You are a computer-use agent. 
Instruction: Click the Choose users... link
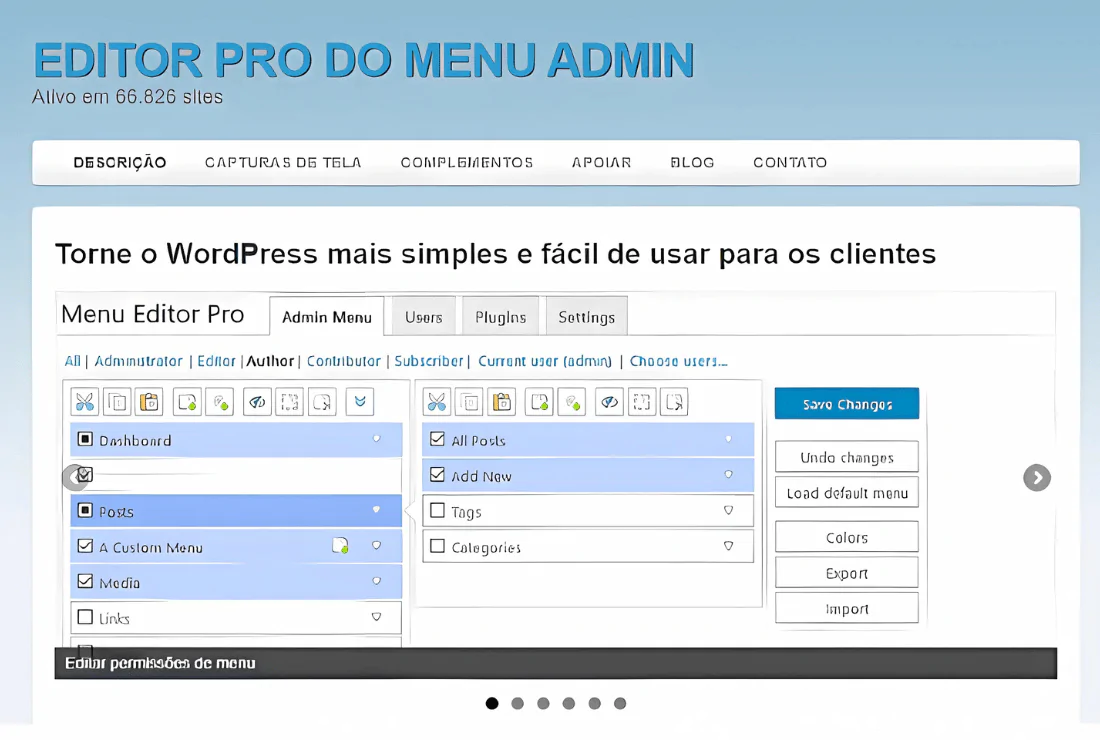pos(678,361)
